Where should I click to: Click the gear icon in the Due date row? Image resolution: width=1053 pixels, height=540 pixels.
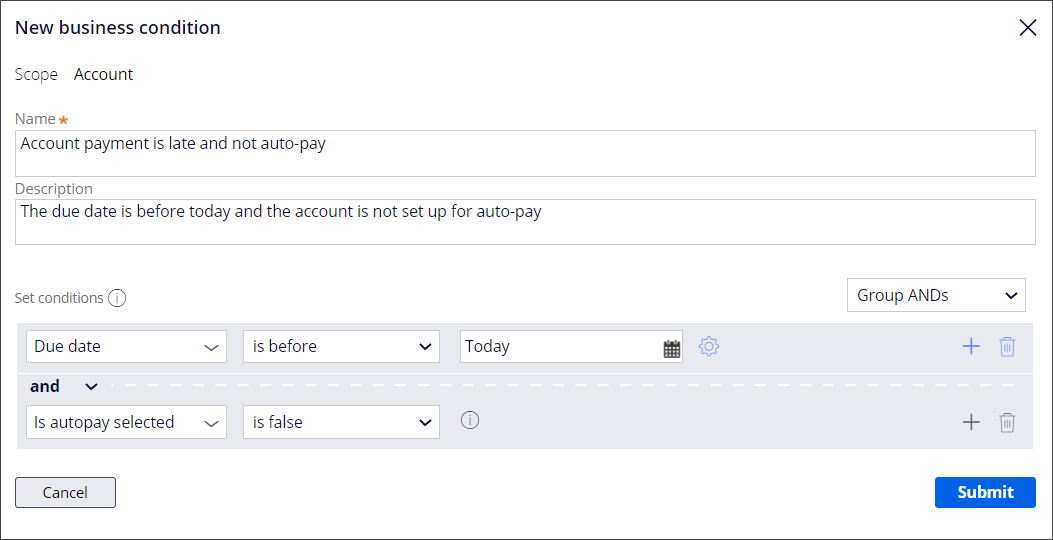tap(709, 347)
